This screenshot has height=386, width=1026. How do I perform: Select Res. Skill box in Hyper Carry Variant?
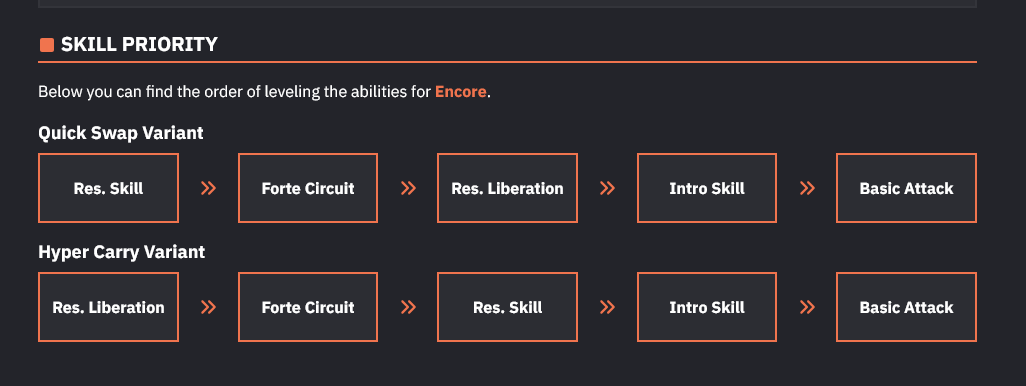click(507, 307)
